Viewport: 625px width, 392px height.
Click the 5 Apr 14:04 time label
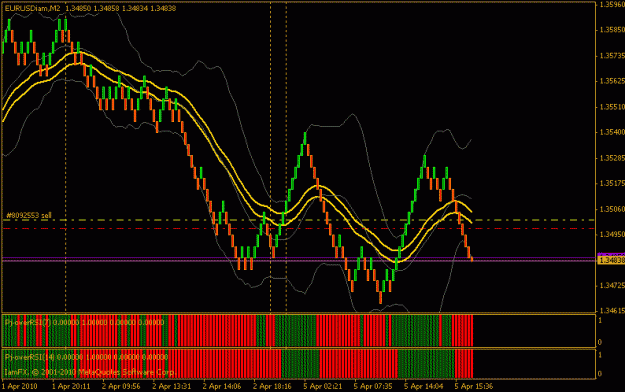coord(423,386)
